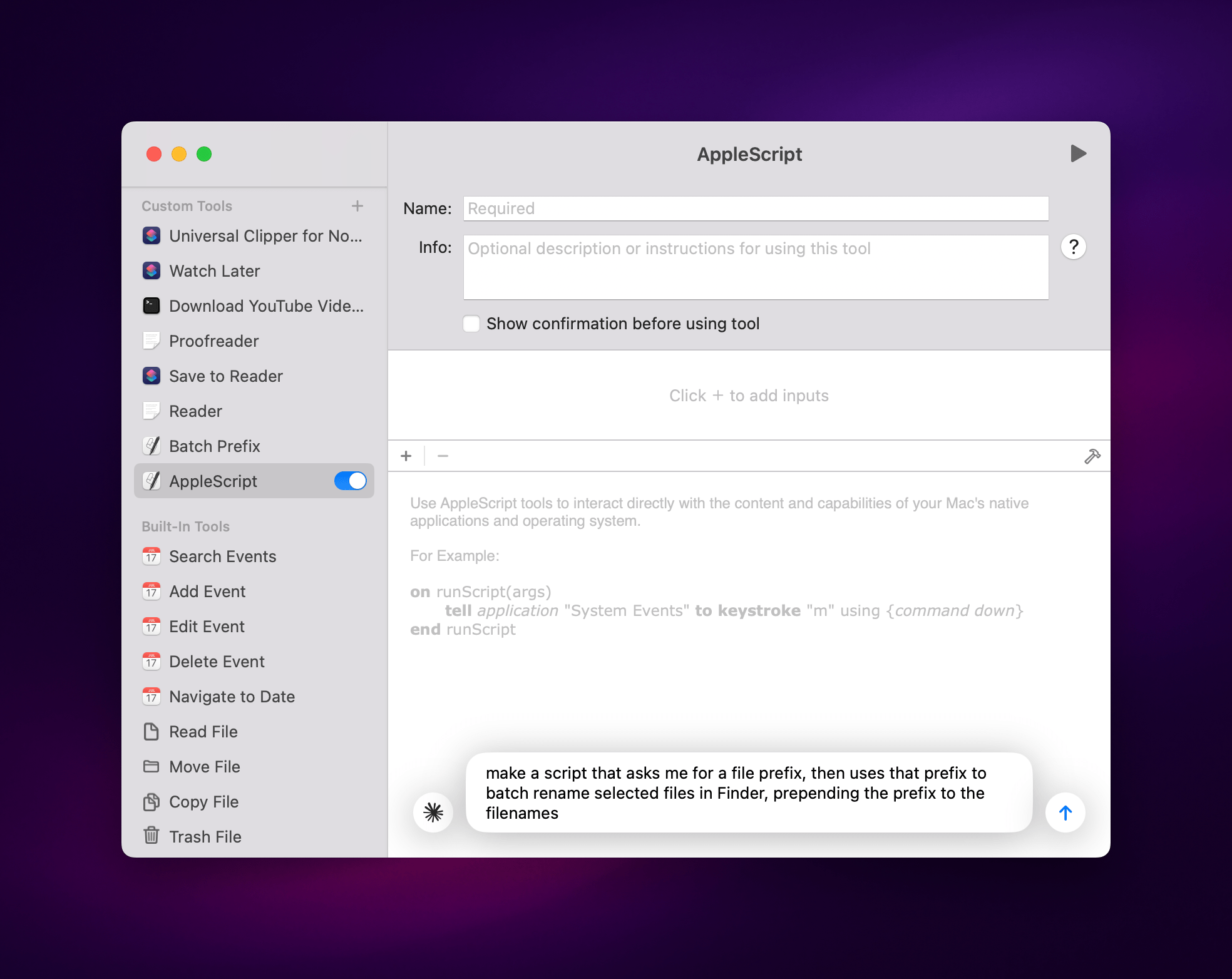Viewport: 1232px width, 979px height.
Task: Open the help question mark button
Action: pos(1074,247)
